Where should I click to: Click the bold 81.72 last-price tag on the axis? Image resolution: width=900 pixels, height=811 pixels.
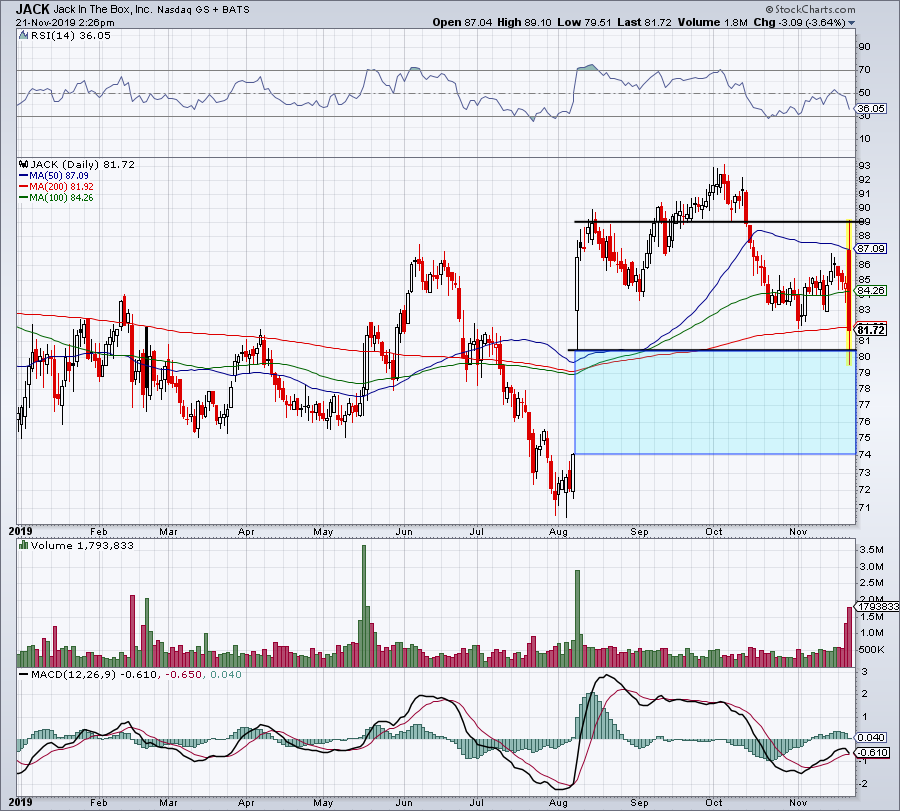click(x=871, y=329)
